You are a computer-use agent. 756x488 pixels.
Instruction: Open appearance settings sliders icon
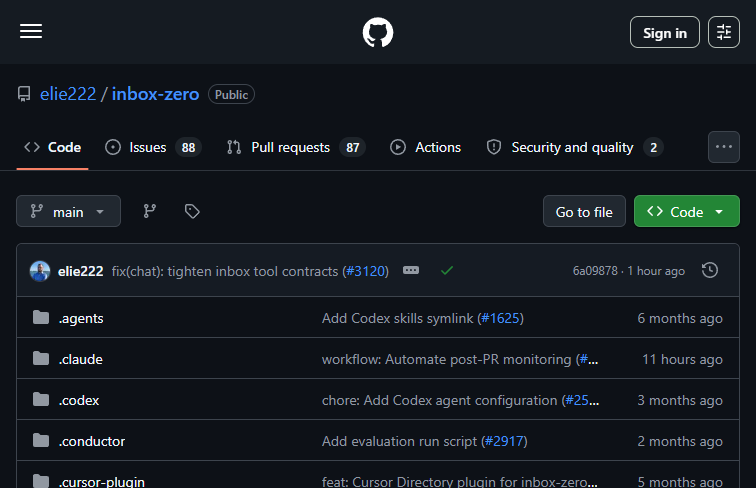[x=724, y=32]
